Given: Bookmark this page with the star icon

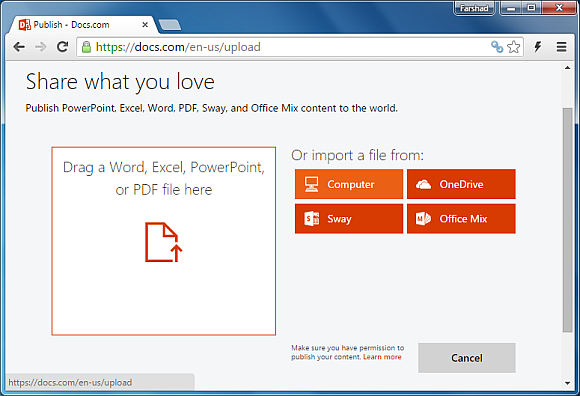Looking at the screenshot, I should [x=513, y=47].
